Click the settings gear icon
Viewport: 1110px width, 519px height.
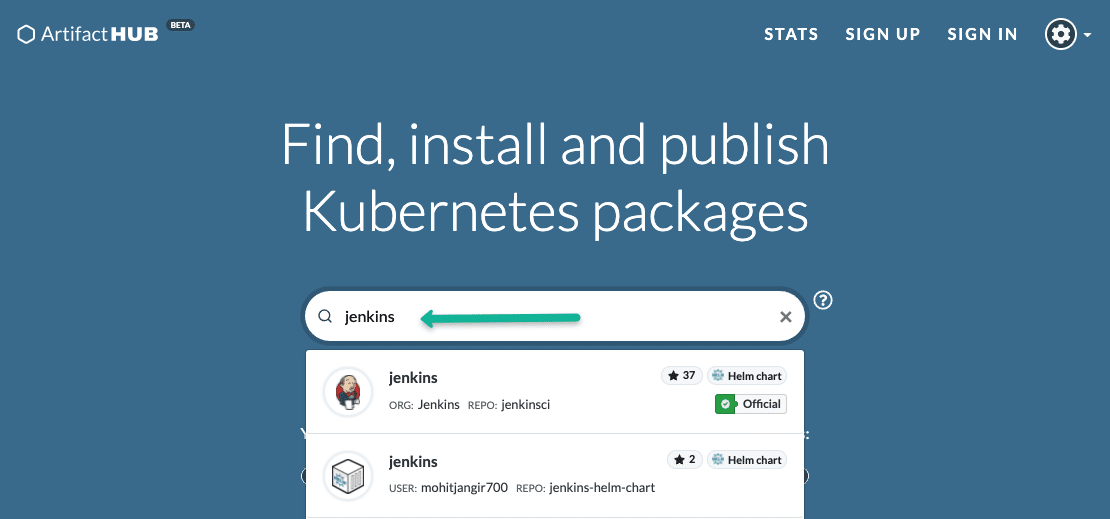click(x=1060, y=34)
